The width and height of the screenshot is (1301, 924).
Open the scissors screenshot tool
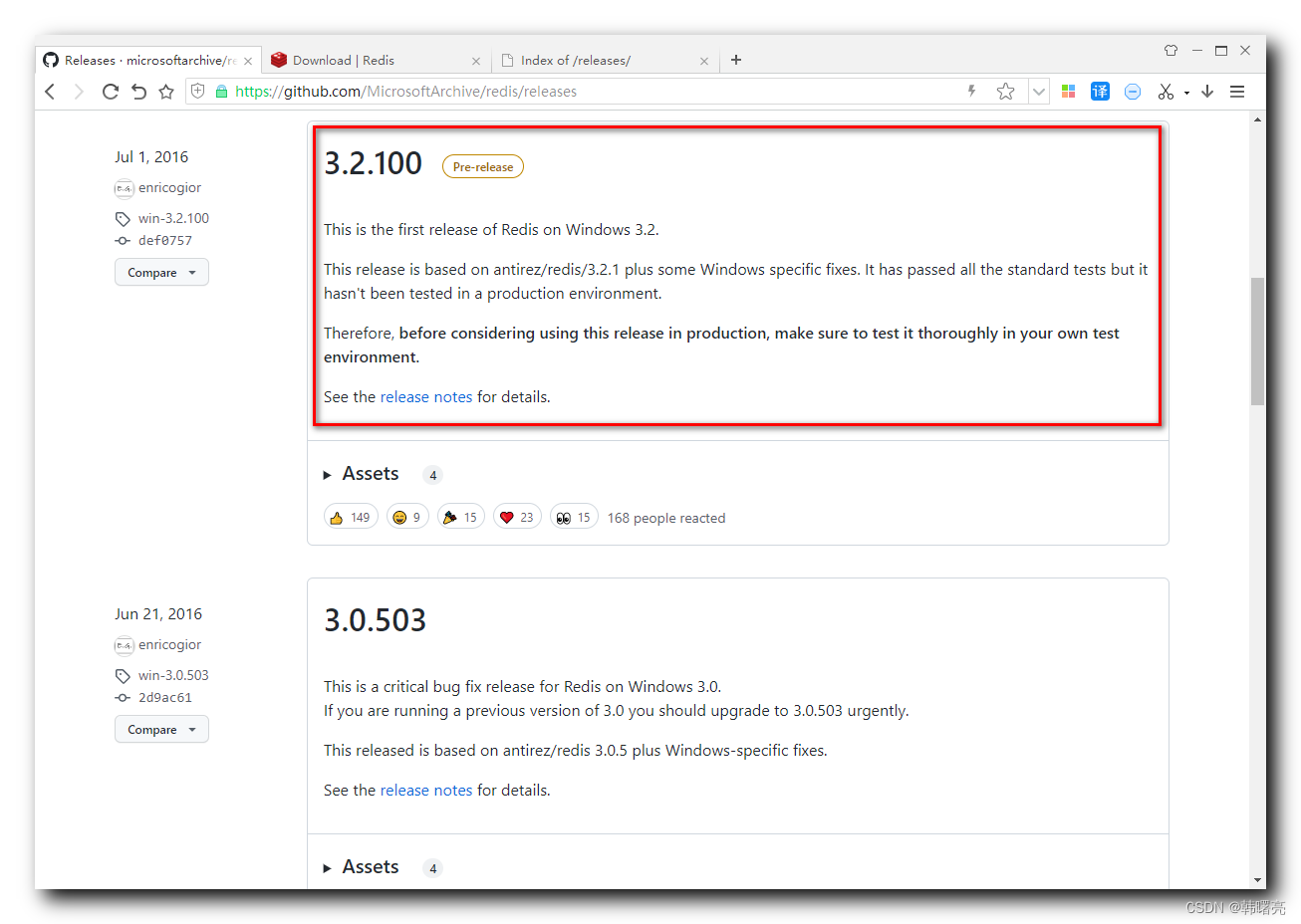point(1166,92)
